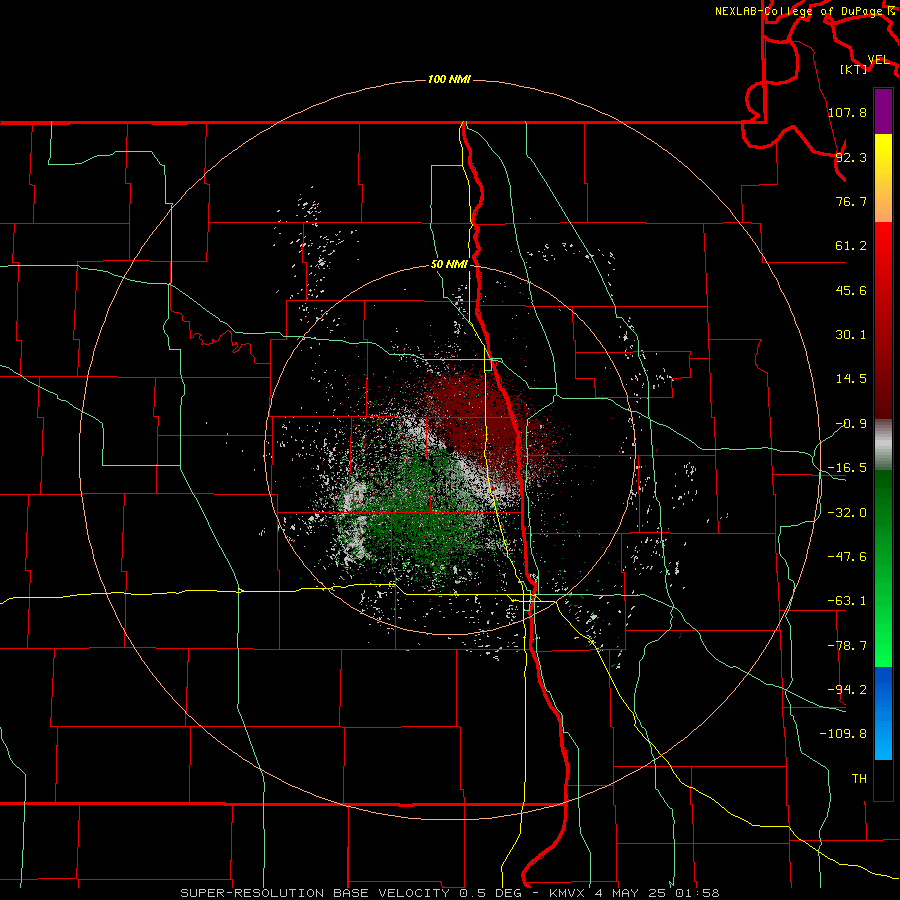Click the 4 MAY 25 01:58 timestamp
The width and height of the screenshot is (900, 900).
pyautogui.click(x=657, y=893)
